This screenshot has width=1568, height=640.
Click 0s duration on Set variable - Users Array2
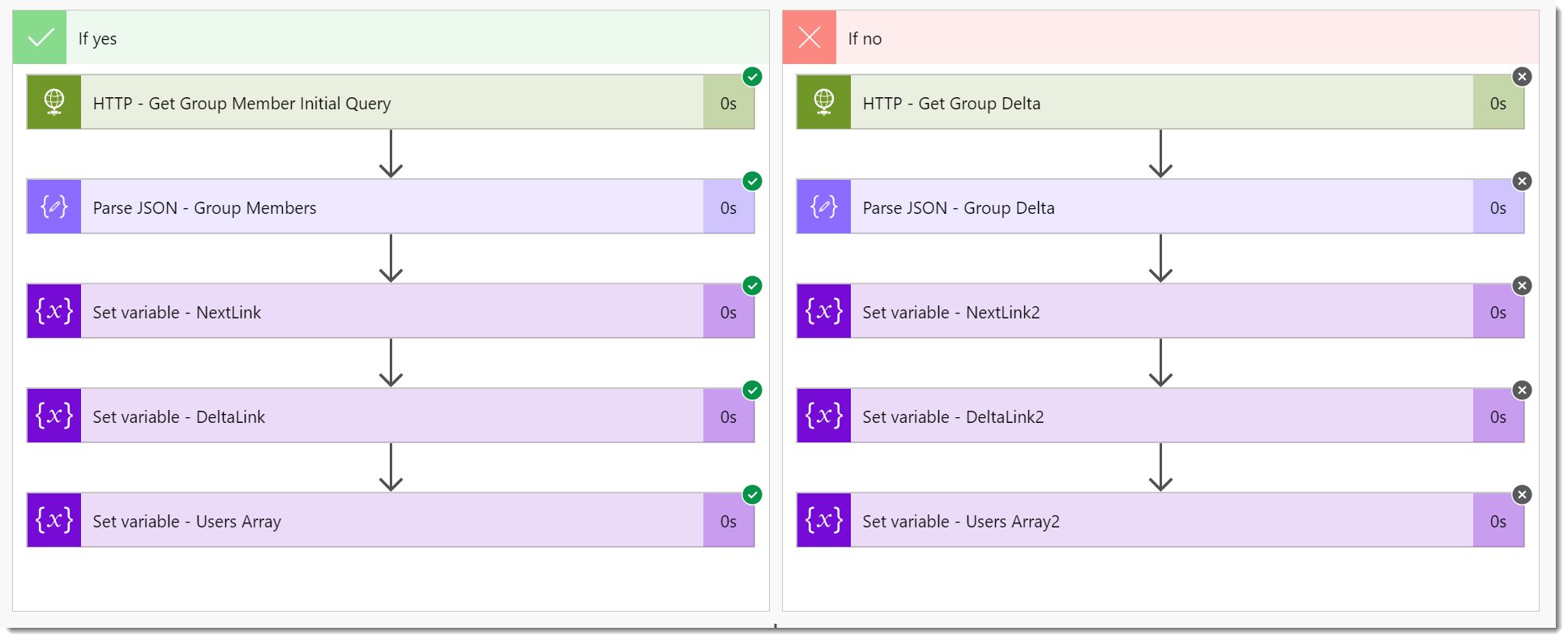click(x=1498, y=522)
